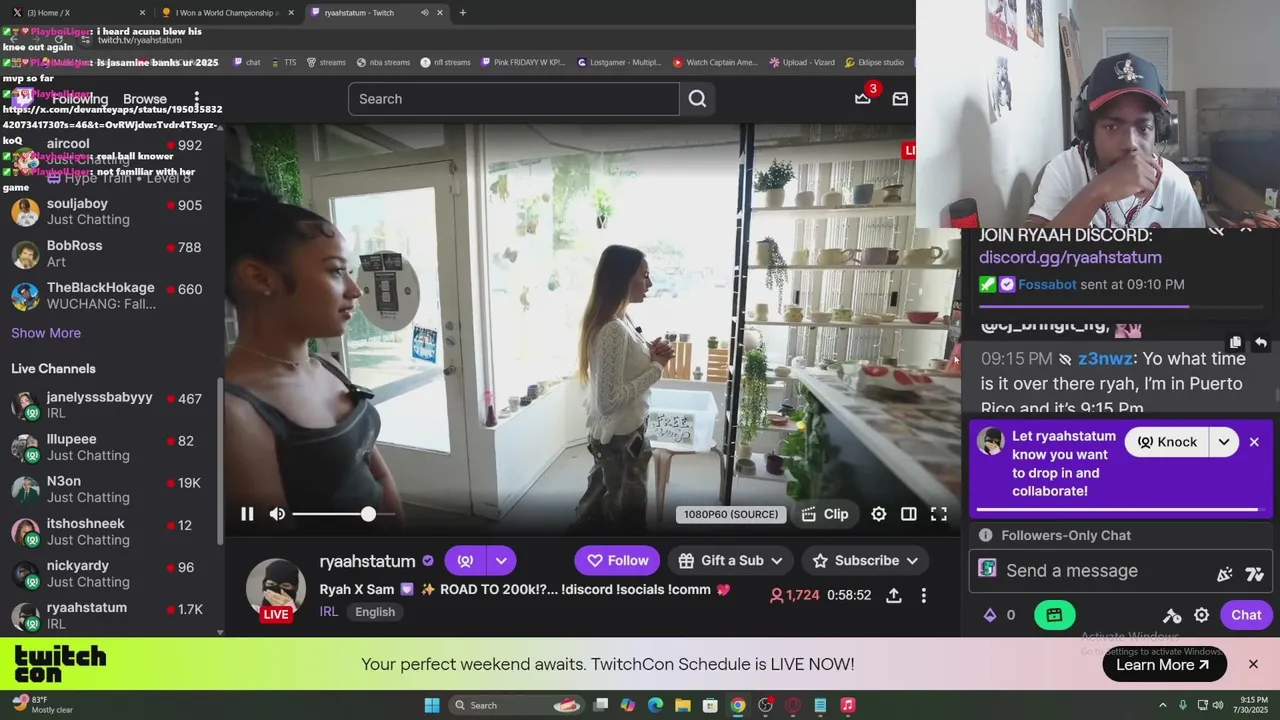Open the nba streams bookmark

(383, 62)
